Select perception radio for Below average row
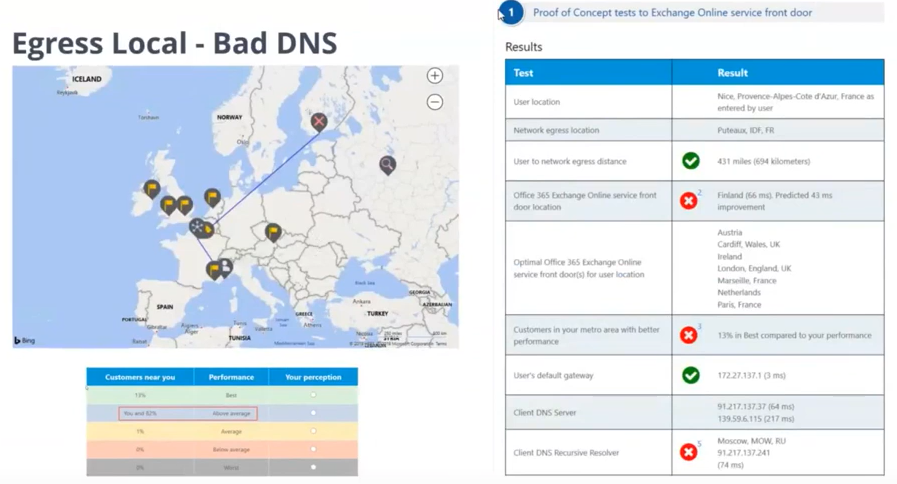Screen dimensions: 897x484 [313, 449]
